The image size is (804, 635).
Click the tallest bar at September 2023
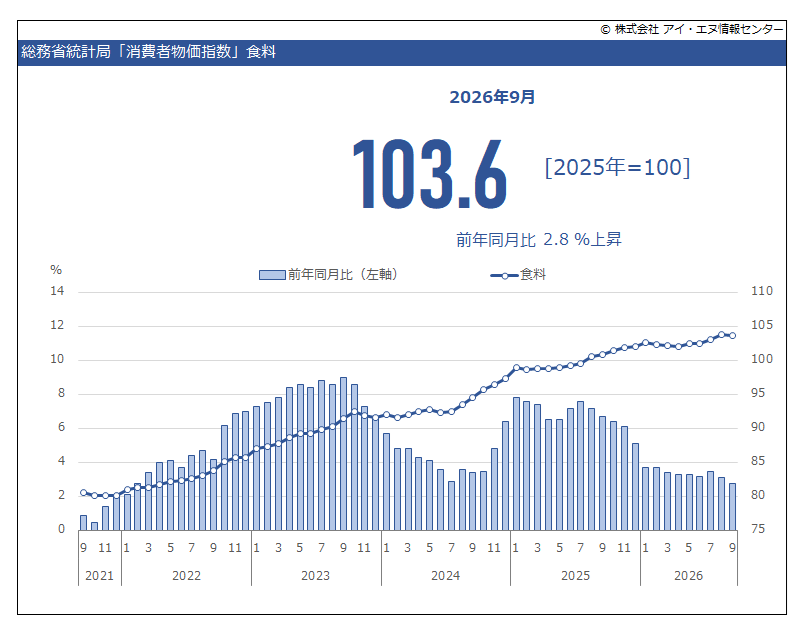pyautogui.click(x=344, y=454)
